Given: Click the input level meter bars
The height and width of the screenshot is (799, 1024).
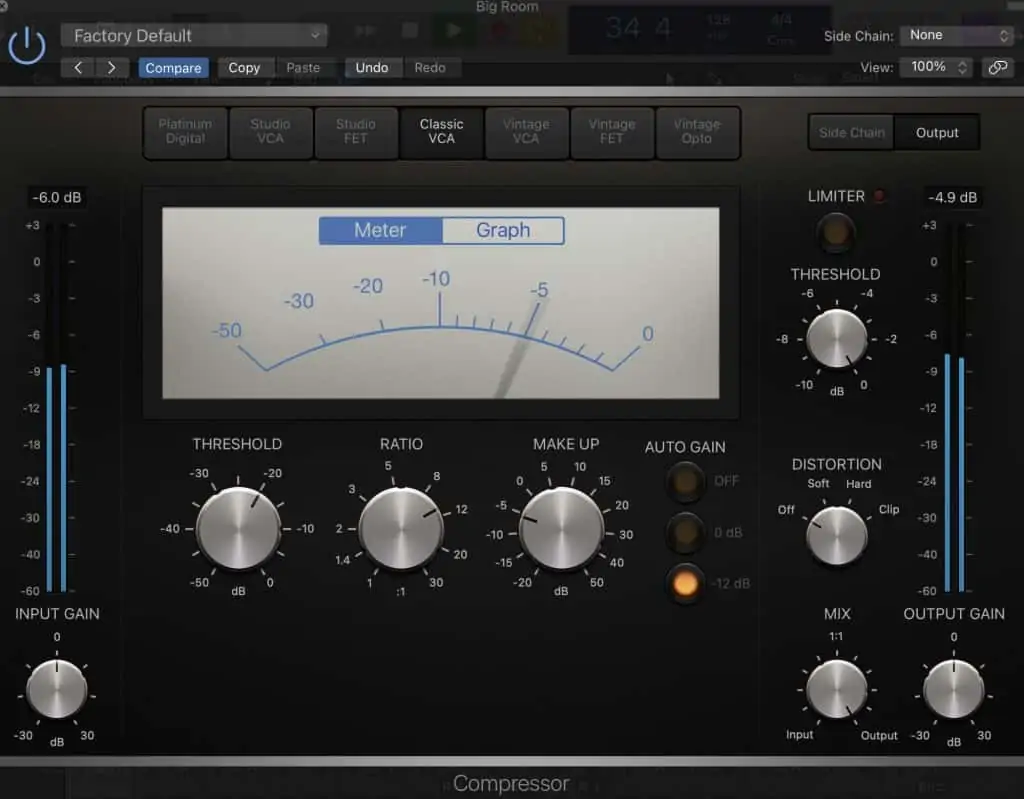Looking at the screenshot, I should (x=56, y=408).
